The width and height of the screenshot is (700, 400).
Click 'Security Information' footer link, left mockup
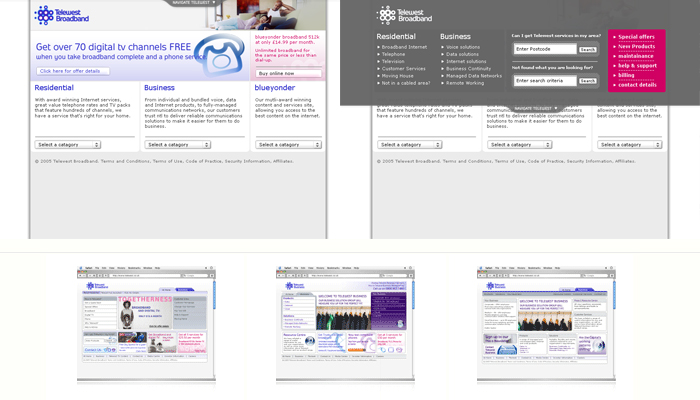click(247, 161)
